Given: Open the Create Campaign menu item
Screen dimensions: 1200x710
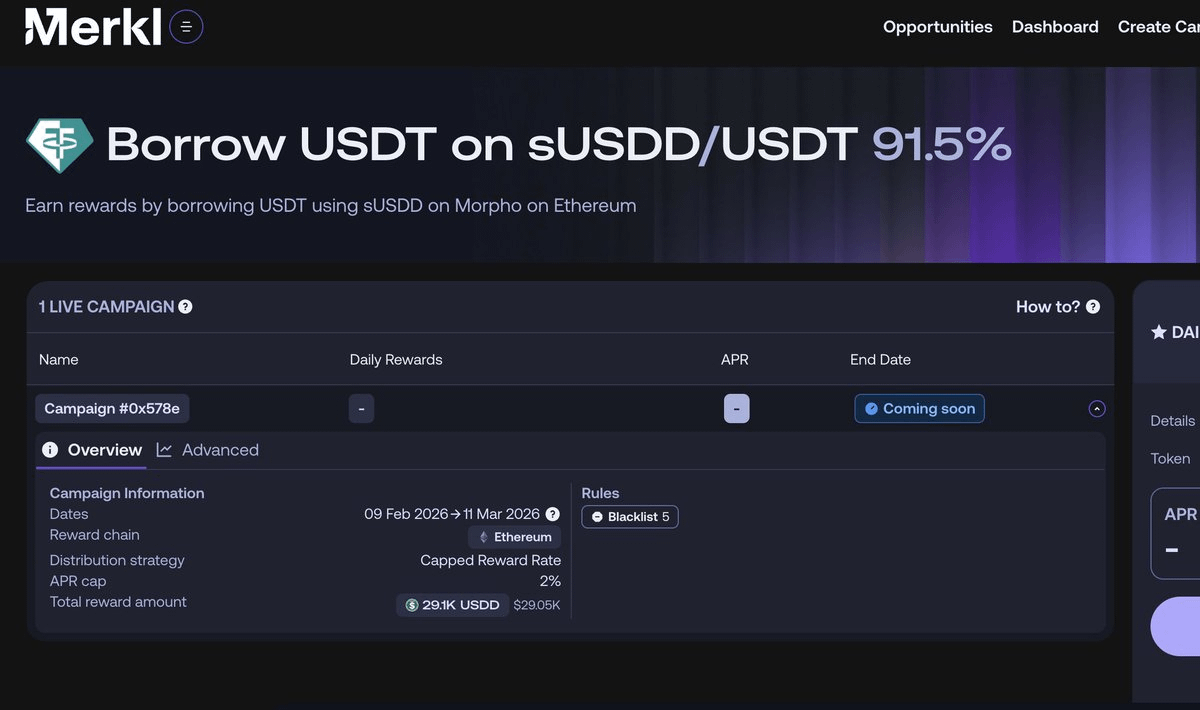Looking at the screenshot, I should (1159, 27).
